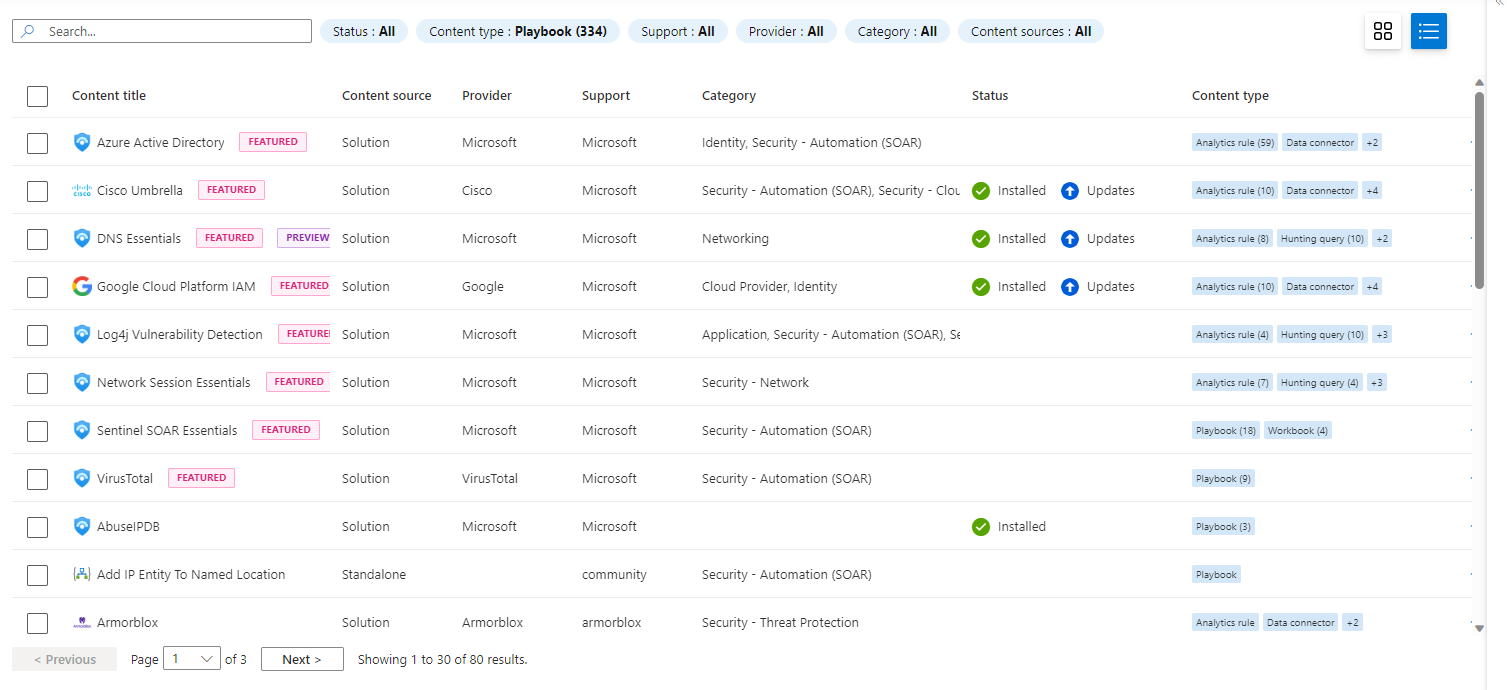Image resolution: width=1507 pixels, height=690 pixels.
Task: Expand Cisco Umbrella's +4 content types
Action: (x=1372, y=191)
